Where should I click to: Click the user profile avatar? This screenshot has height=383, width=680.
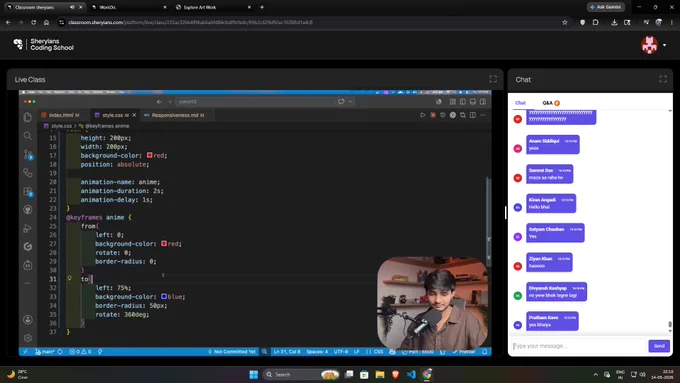[x=649, y=45]
